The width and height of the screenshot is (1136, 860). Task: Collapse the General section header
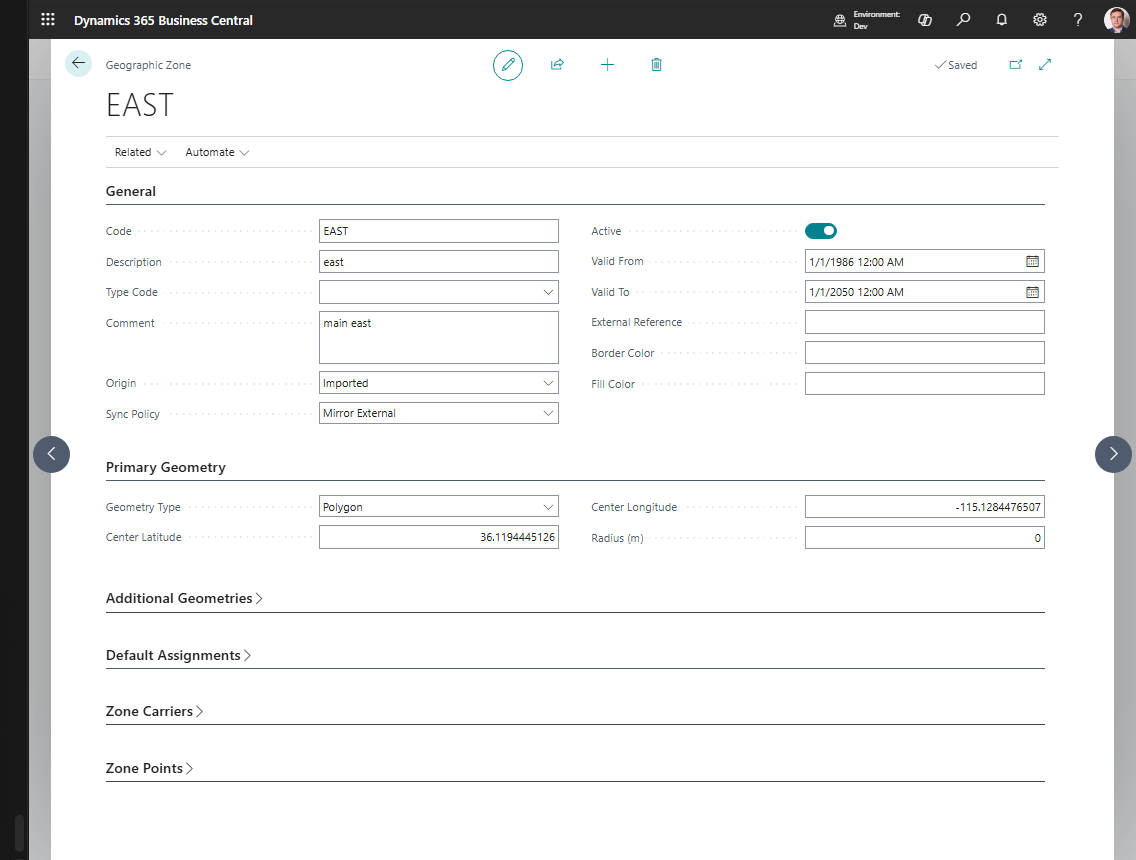[x=130, y=191]
